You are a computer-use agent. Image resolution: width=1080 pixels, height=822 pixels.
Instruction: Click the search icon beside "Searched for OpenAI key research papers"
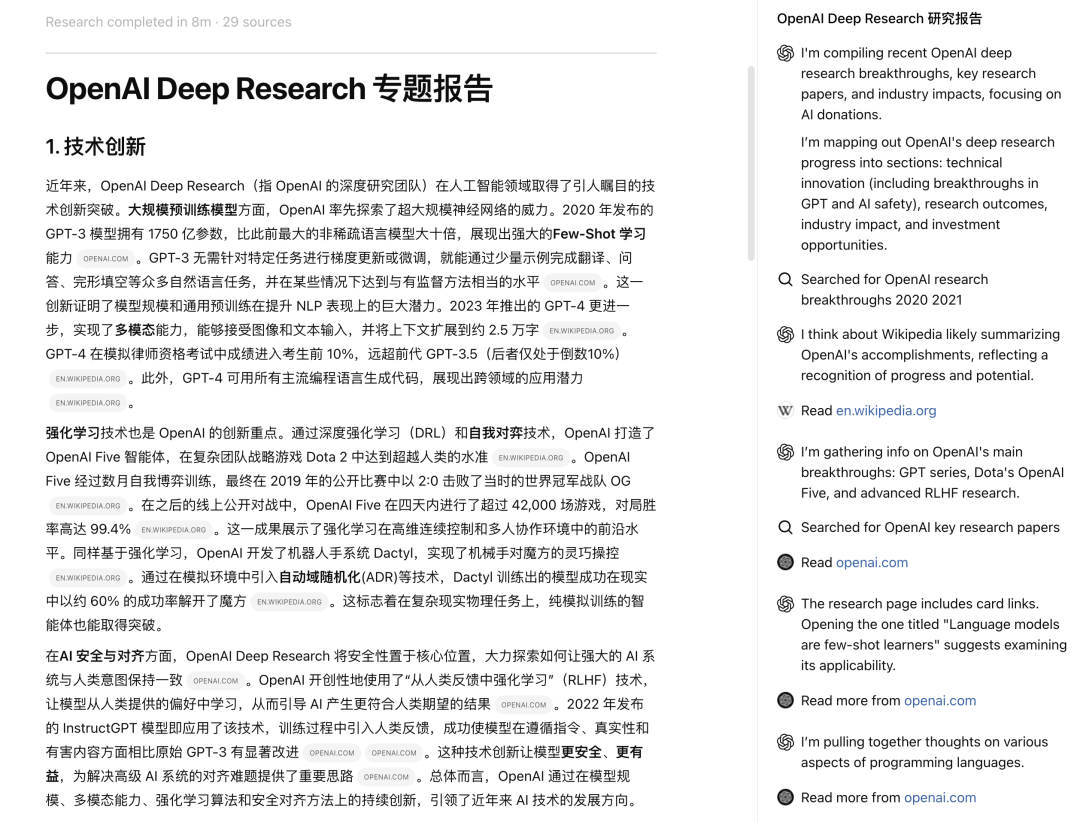click(785, 527)
